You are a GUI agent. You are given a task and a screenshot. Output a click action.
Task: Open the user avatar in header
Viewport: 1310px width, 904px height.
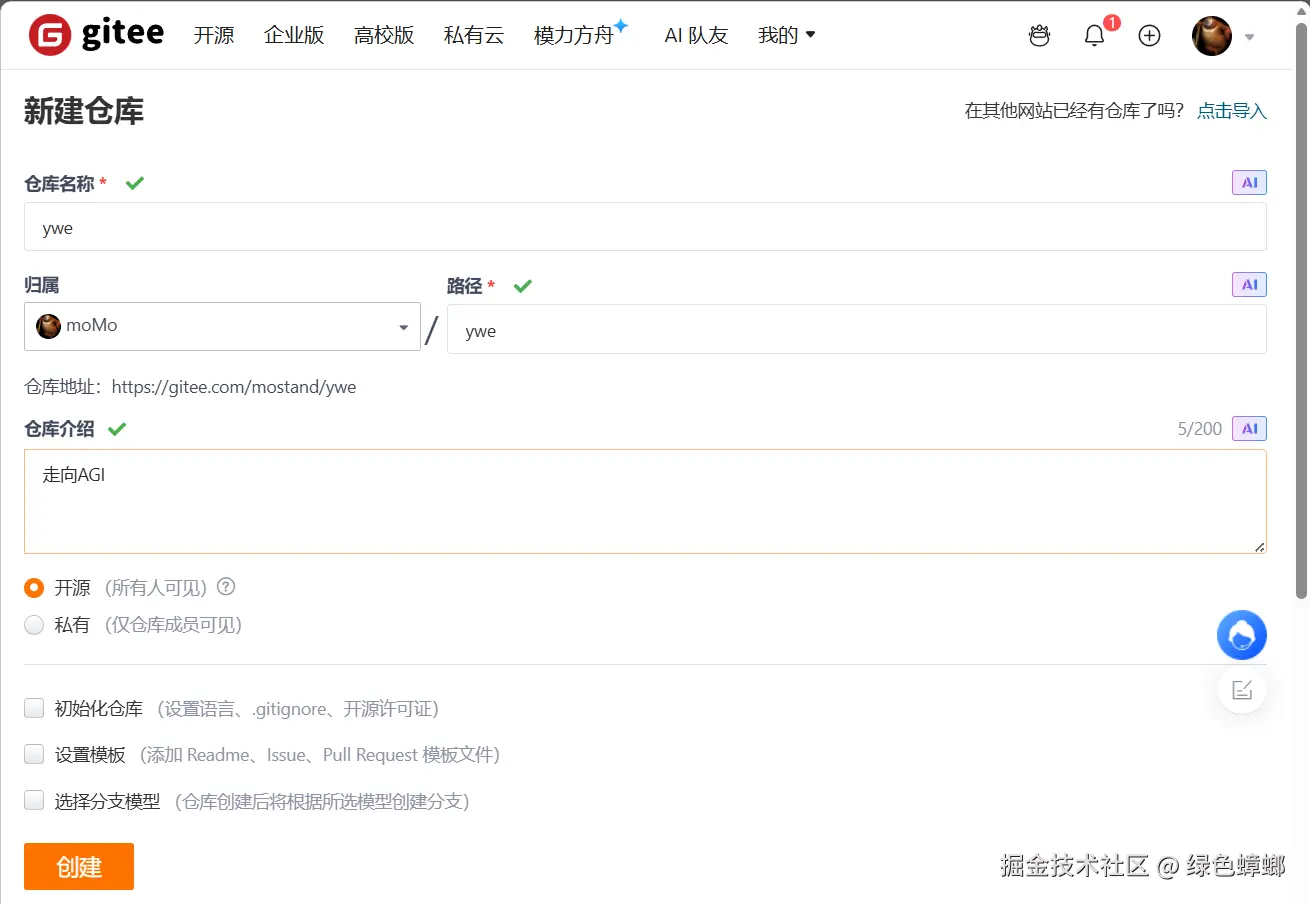(1212, 36)
